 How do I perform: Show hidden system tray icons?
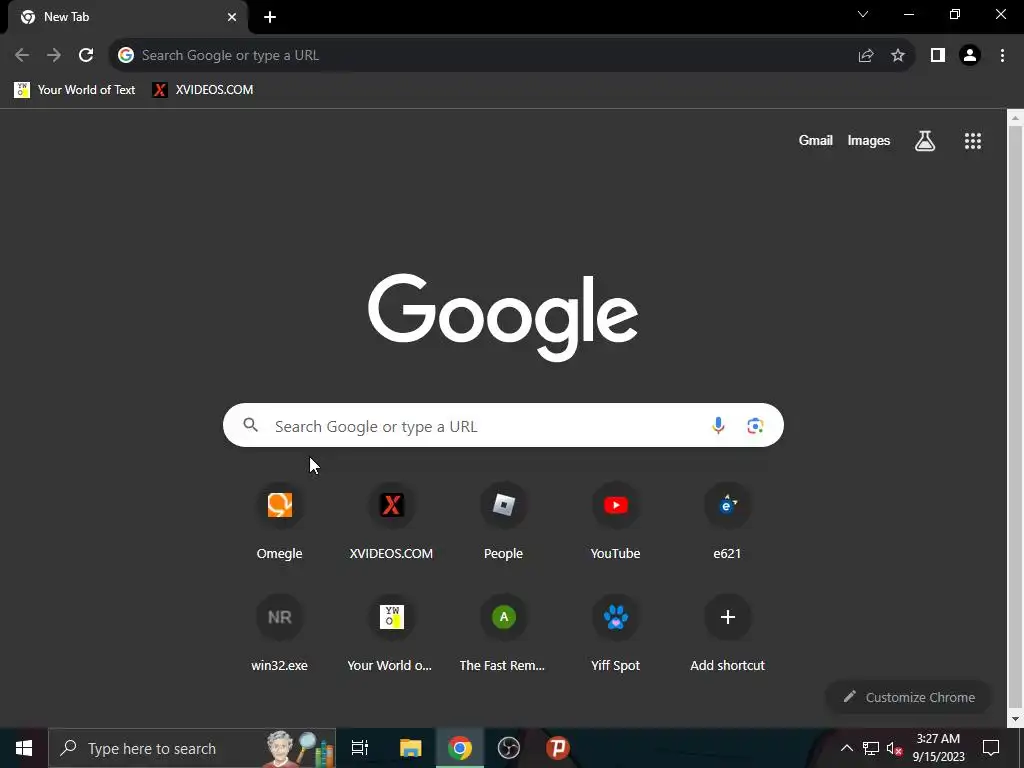pos(846,748)
